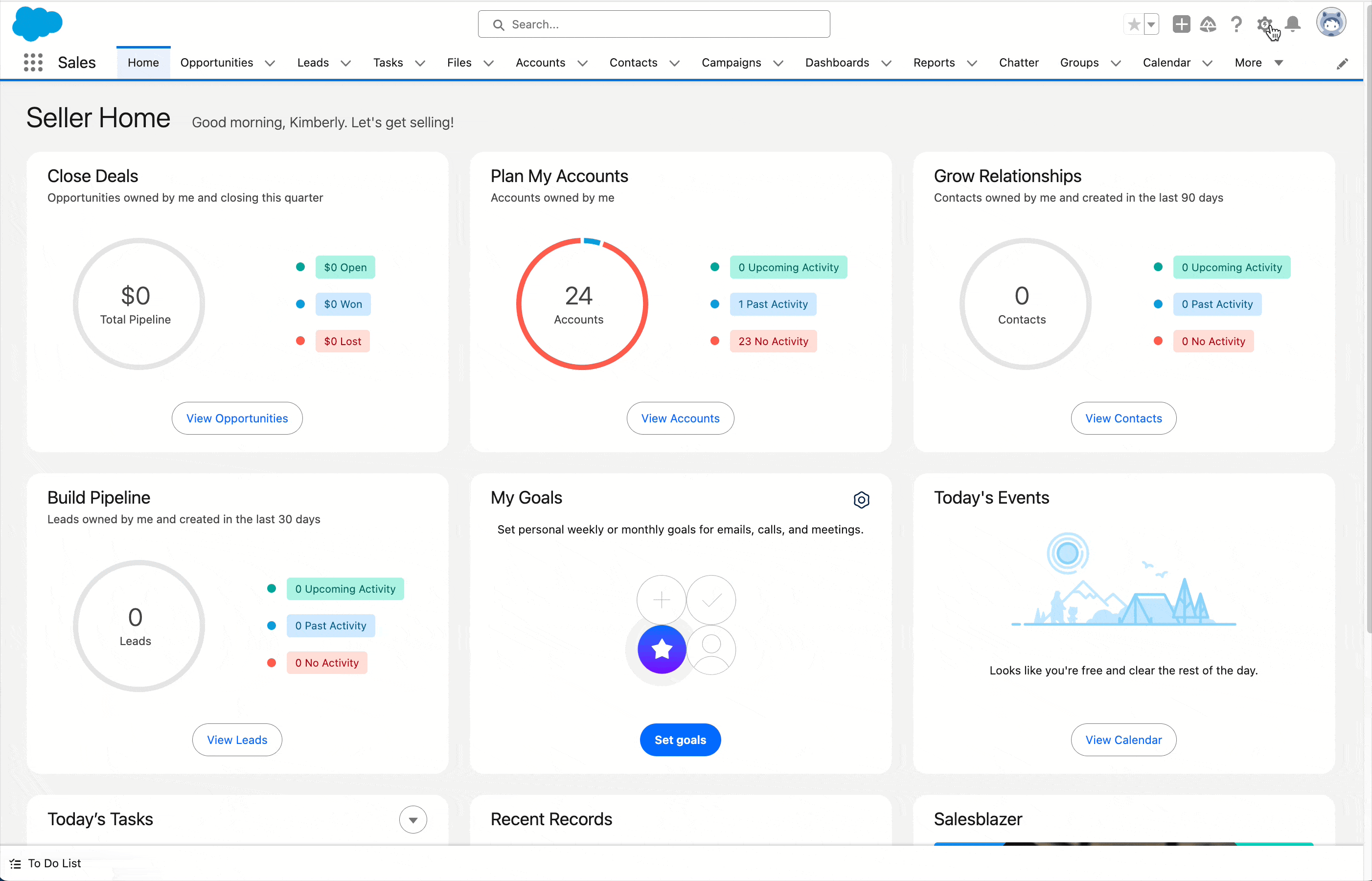Open the App Launcher grid icon
Screen dimensions: 1372x881
click(33, 62)
